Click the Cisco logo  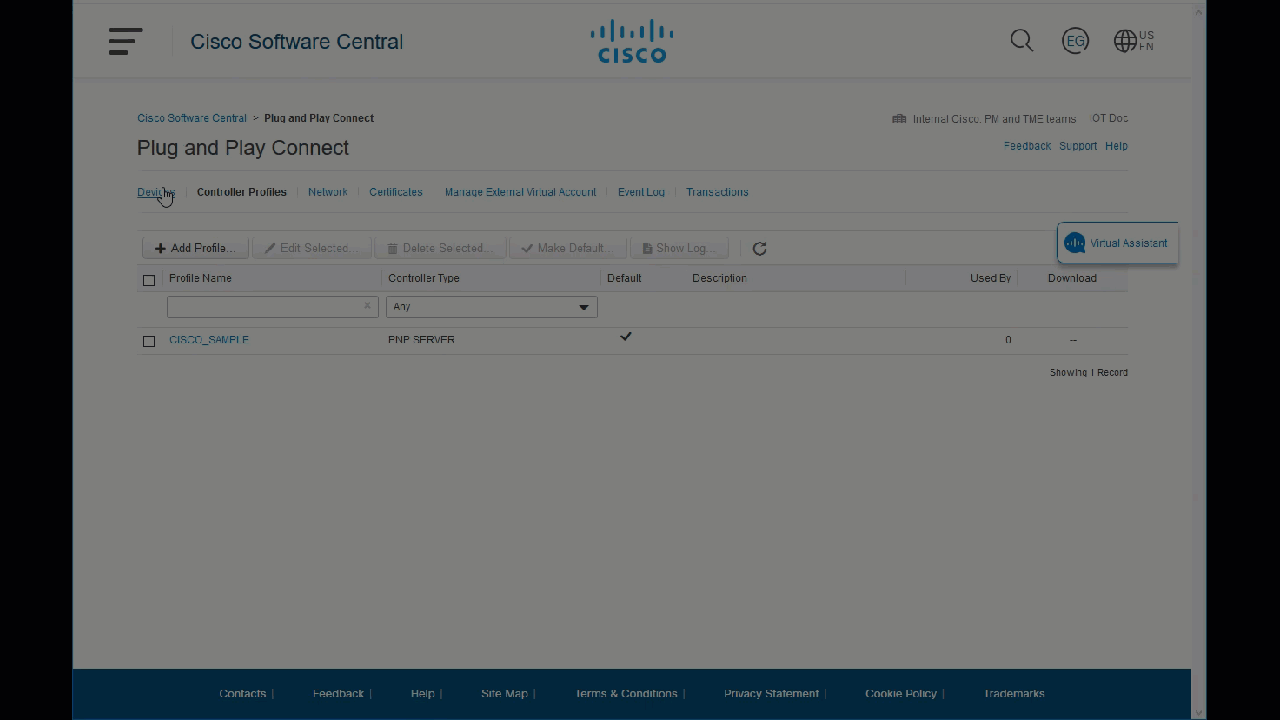point(632,41)
